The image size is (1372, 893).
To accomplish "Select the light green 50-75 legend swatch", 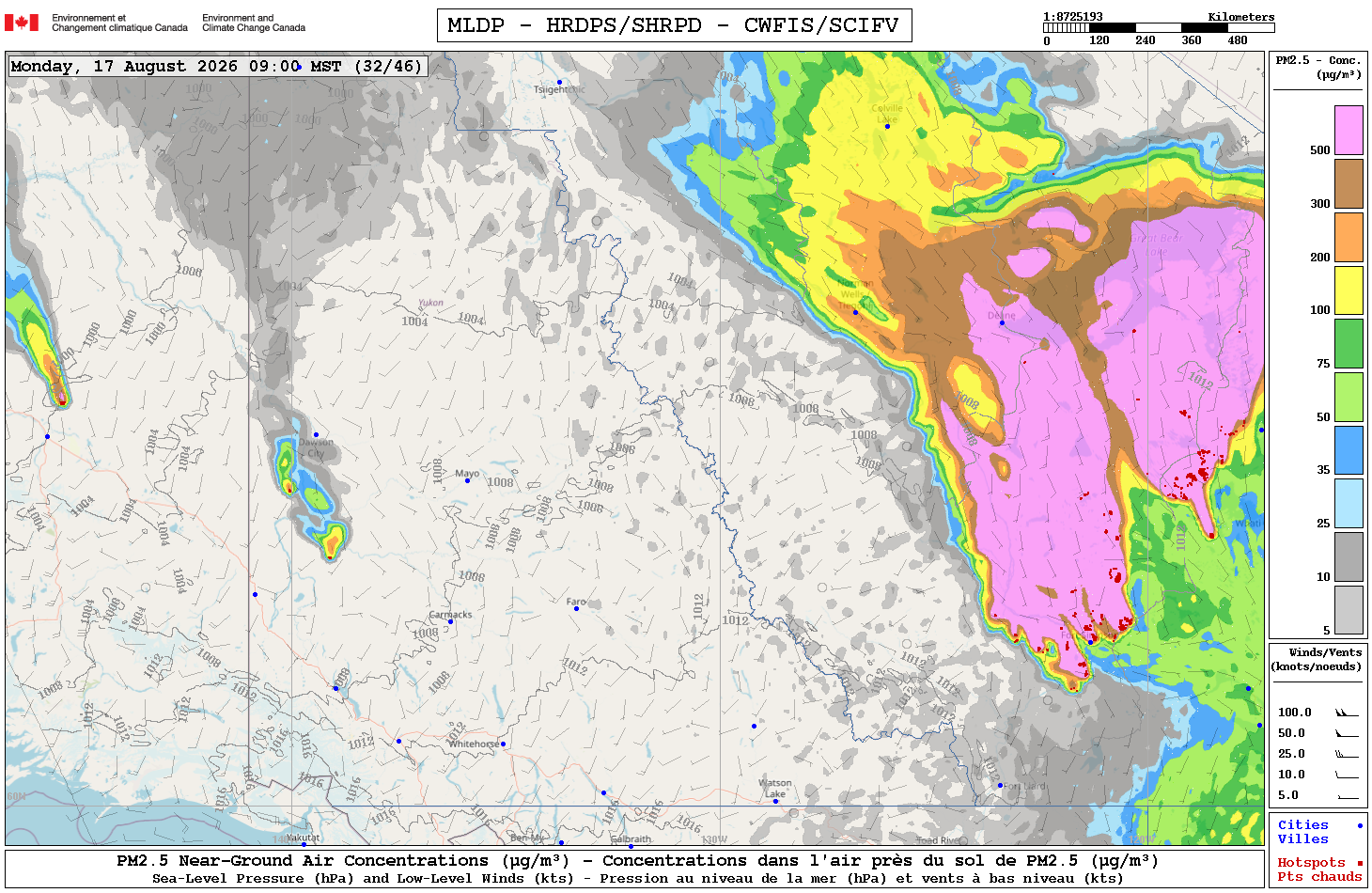I will 1349,397.
